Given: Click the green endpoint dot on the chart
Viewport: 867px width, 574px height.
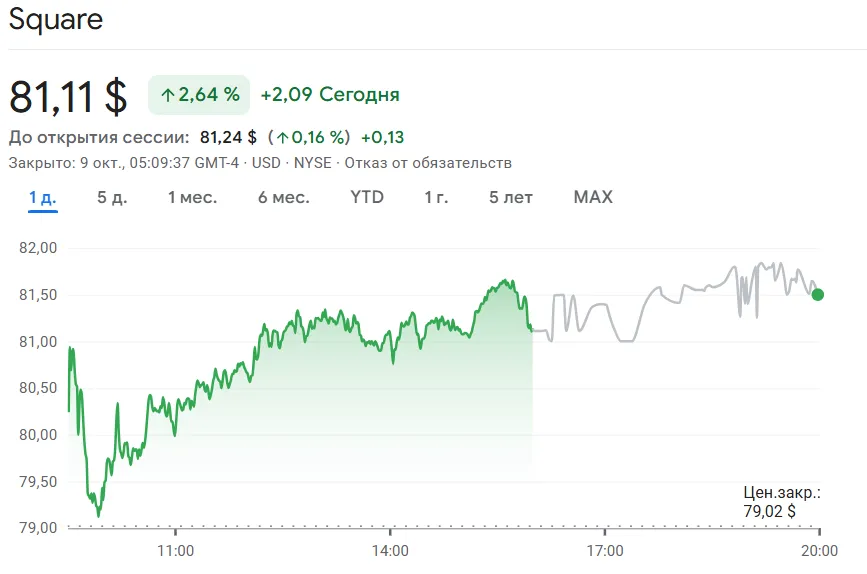Looking at the screenshot, I should click(818, 294).
